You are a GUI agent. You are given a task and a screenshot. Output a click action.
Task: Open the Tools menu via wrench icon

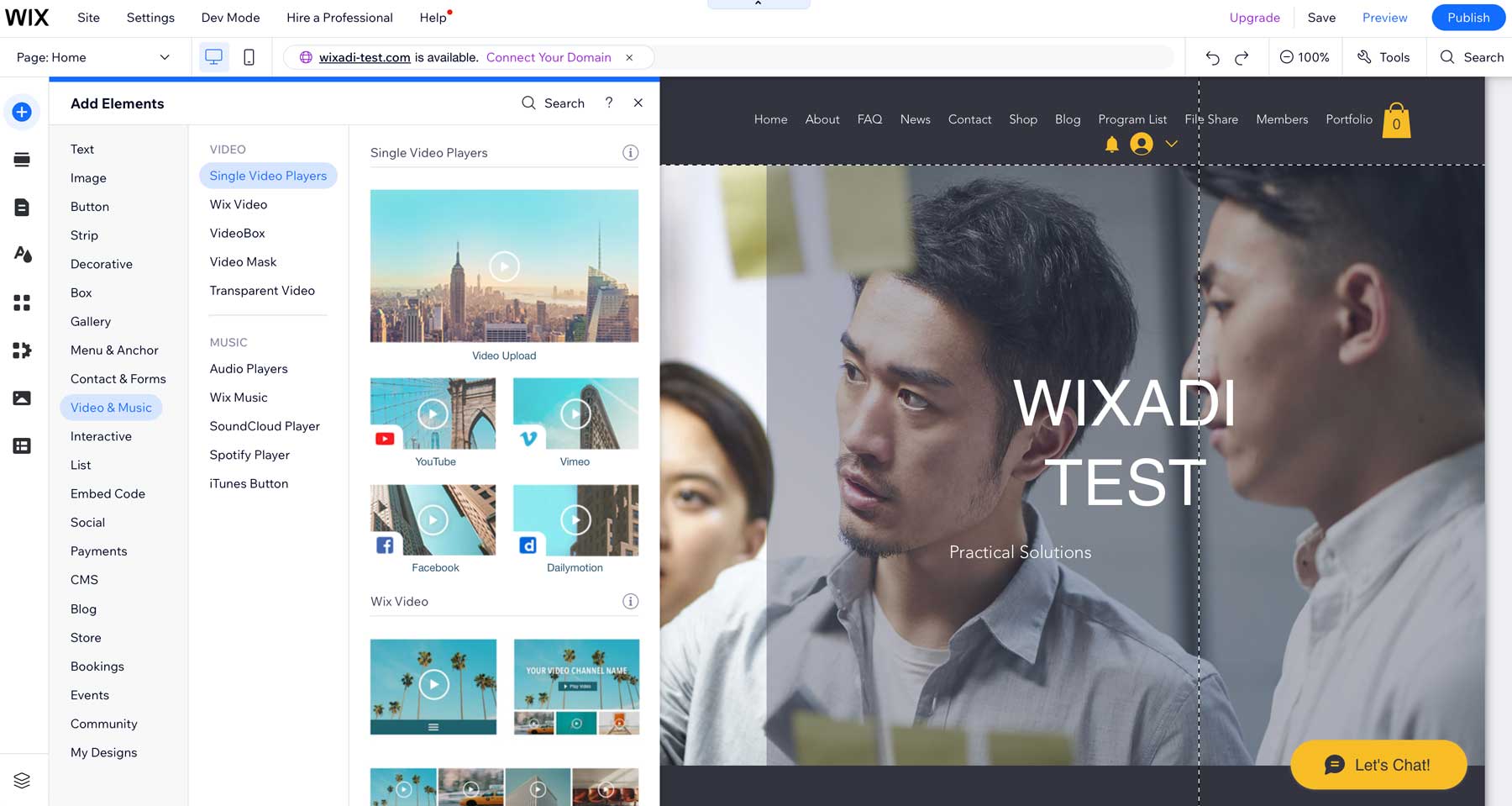pos(1383,56)
